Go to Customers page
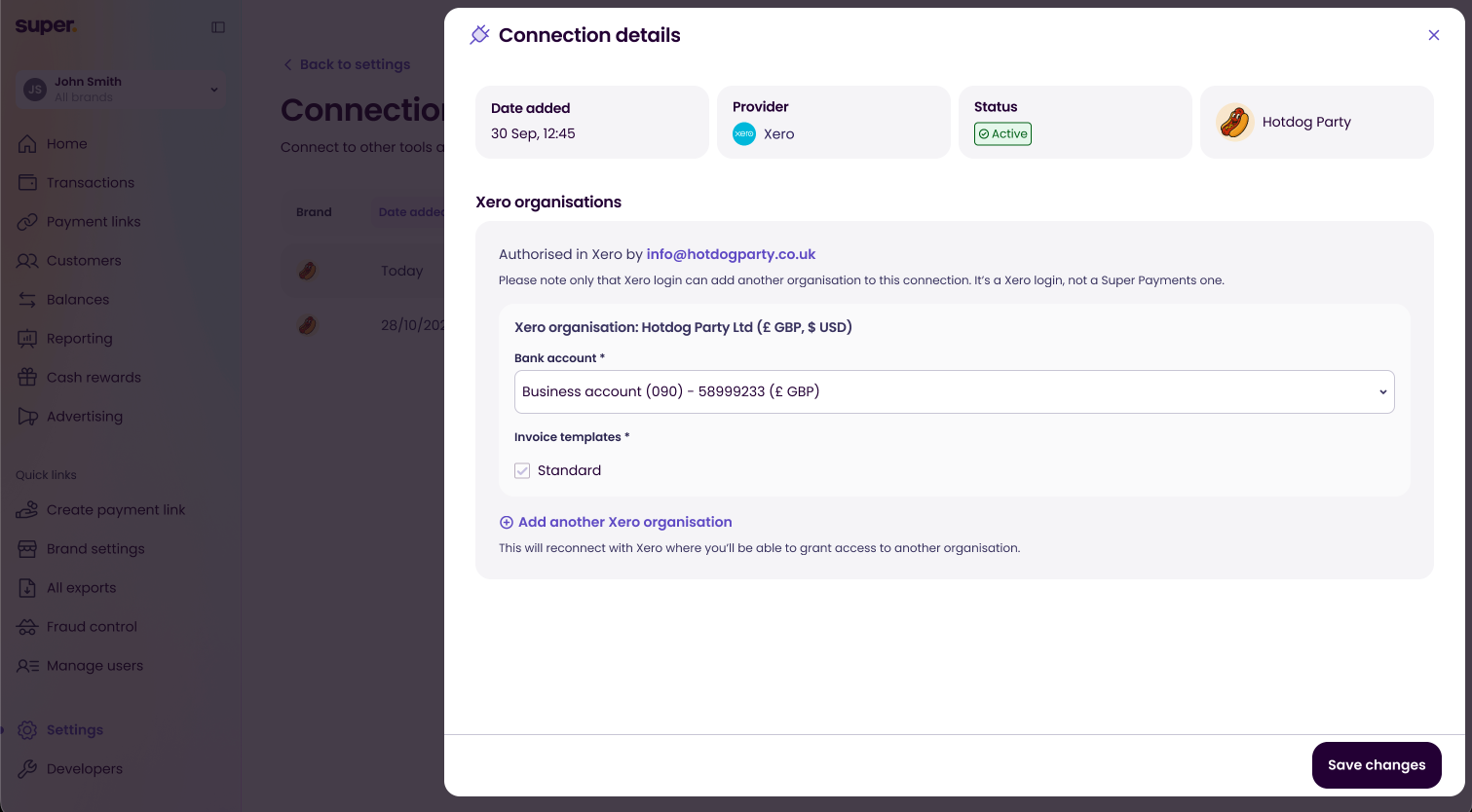The image size is (1472, 812). click(84, 261)
